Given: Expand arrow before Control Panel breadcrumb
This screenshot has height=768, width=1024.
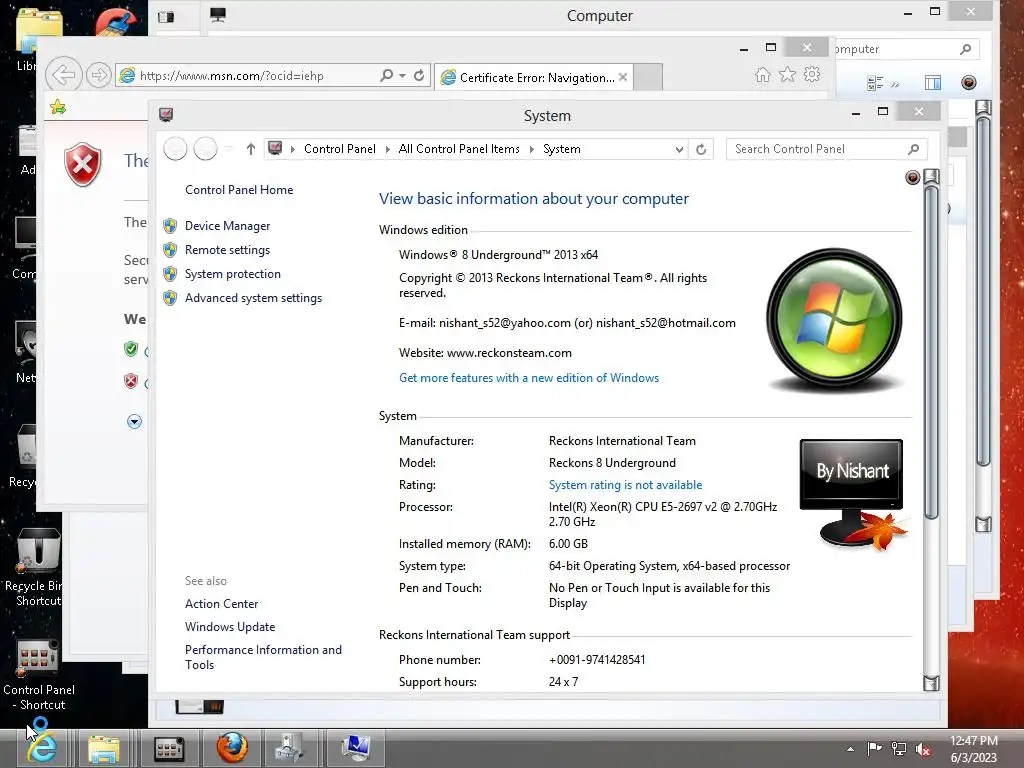Looking at the screenshot, I should (x=293, y=150).
